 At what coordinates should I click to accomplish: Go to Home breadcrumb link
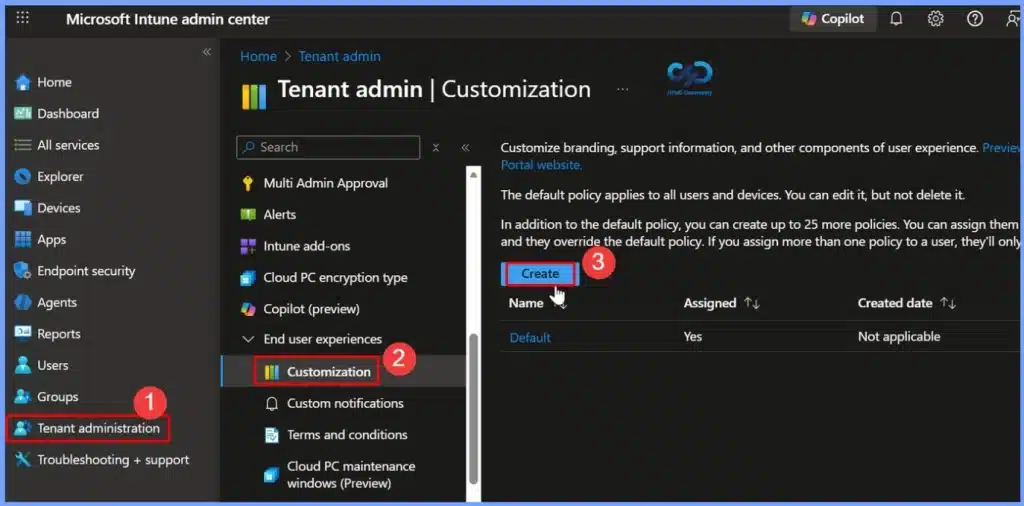pos(258,56)
